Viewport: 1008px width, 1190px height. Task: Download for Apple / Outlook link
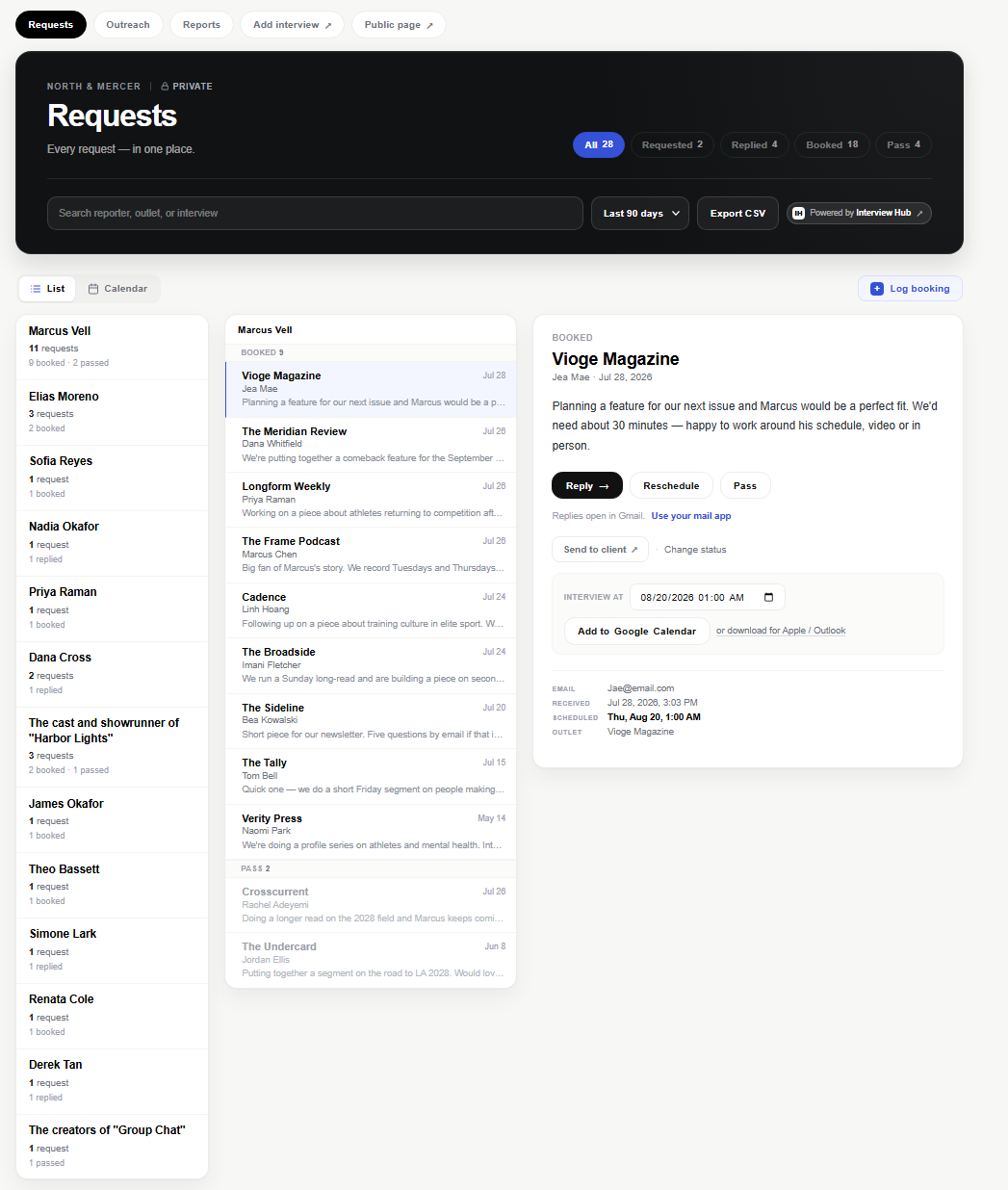(x=781, y=631)
